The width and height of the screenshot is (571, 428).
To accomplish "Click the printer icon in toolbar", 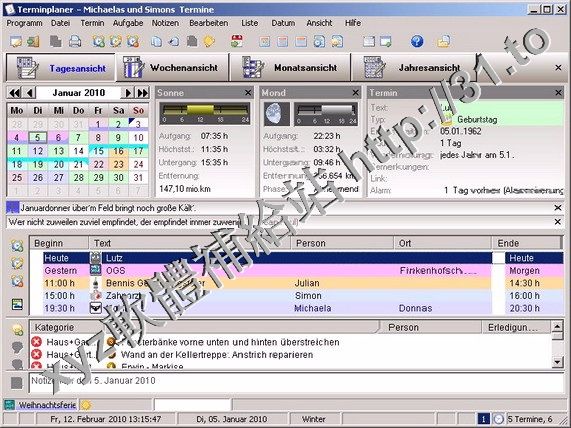I will pos(75,41).
